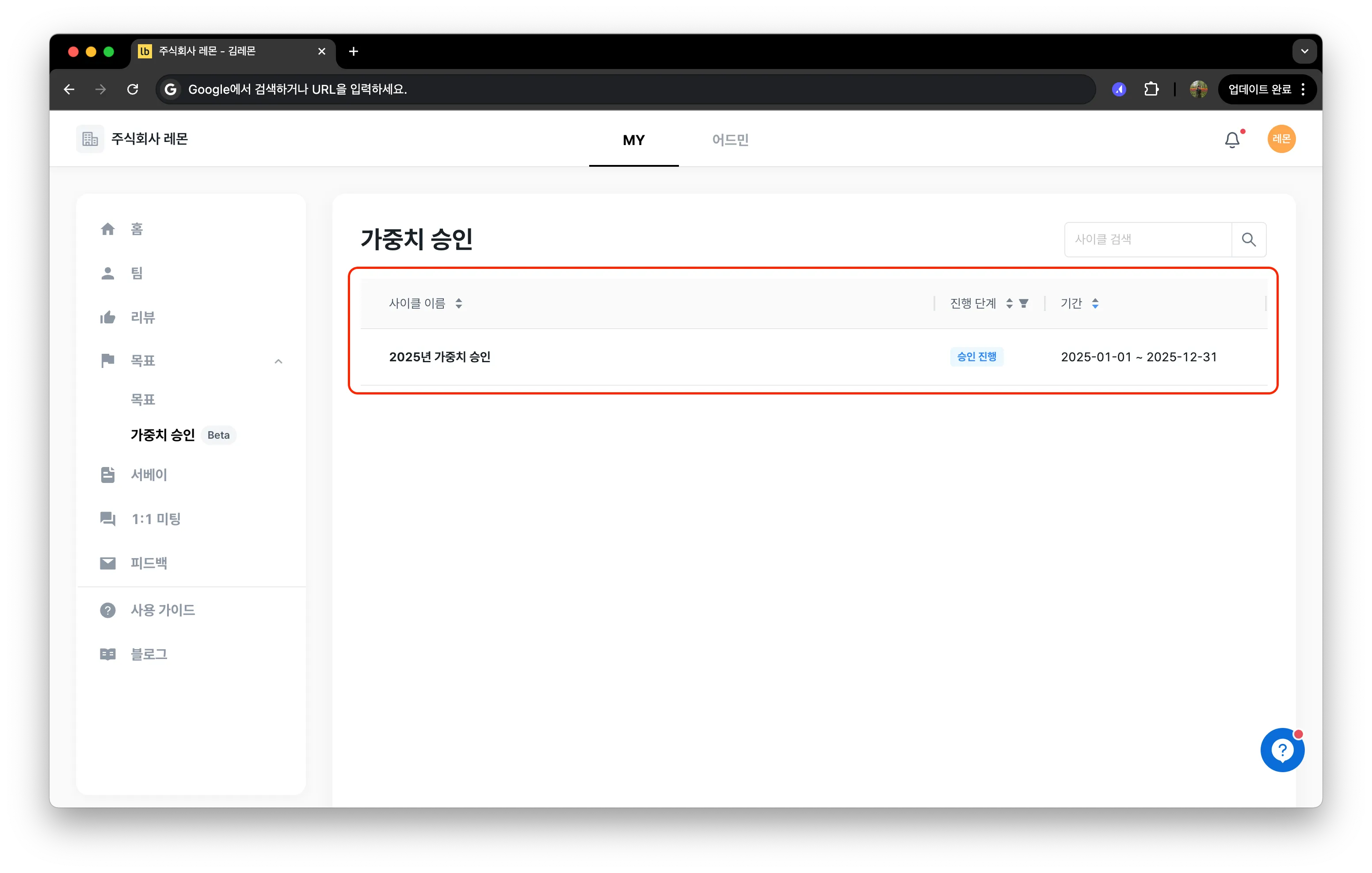
Task: Click the document icon beside 서베이
Action: 108,475
